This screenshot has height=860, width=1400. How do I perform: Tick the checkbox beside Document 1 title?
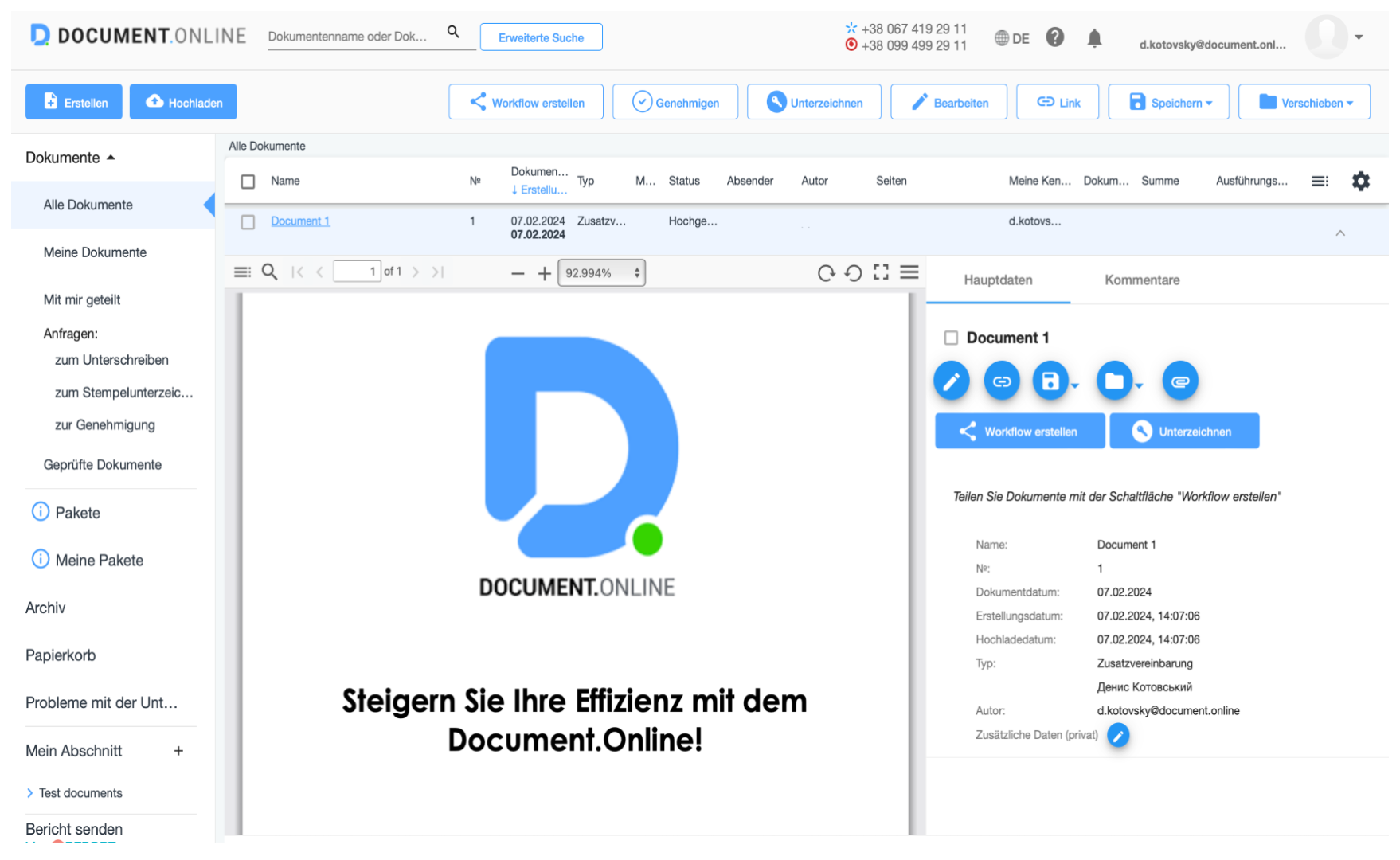point(951,338)
